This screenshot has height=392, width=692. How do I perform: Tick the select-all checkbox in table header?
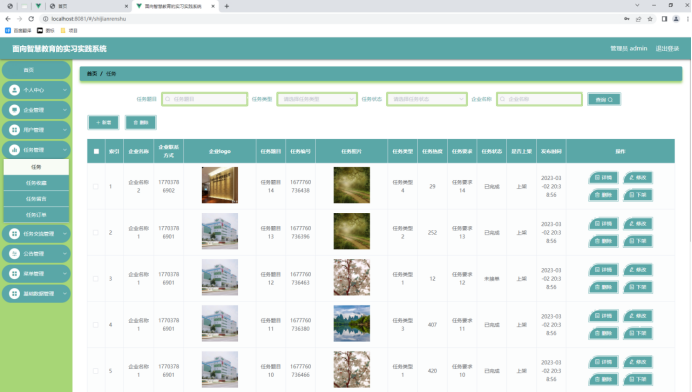tap(96, 151)
